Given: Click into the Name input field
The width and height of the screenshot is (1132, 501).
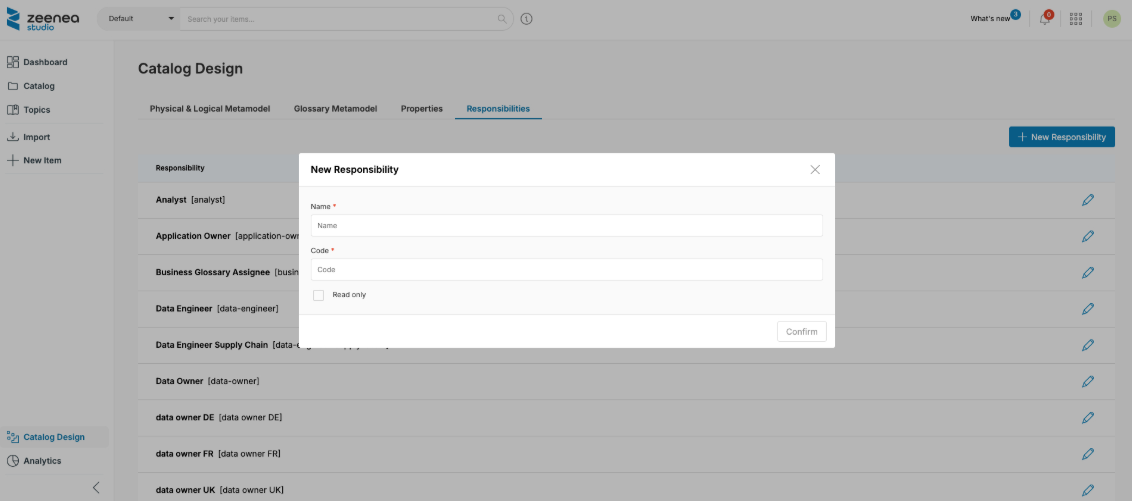Looking at the screenshot, I should coord(566,226).
